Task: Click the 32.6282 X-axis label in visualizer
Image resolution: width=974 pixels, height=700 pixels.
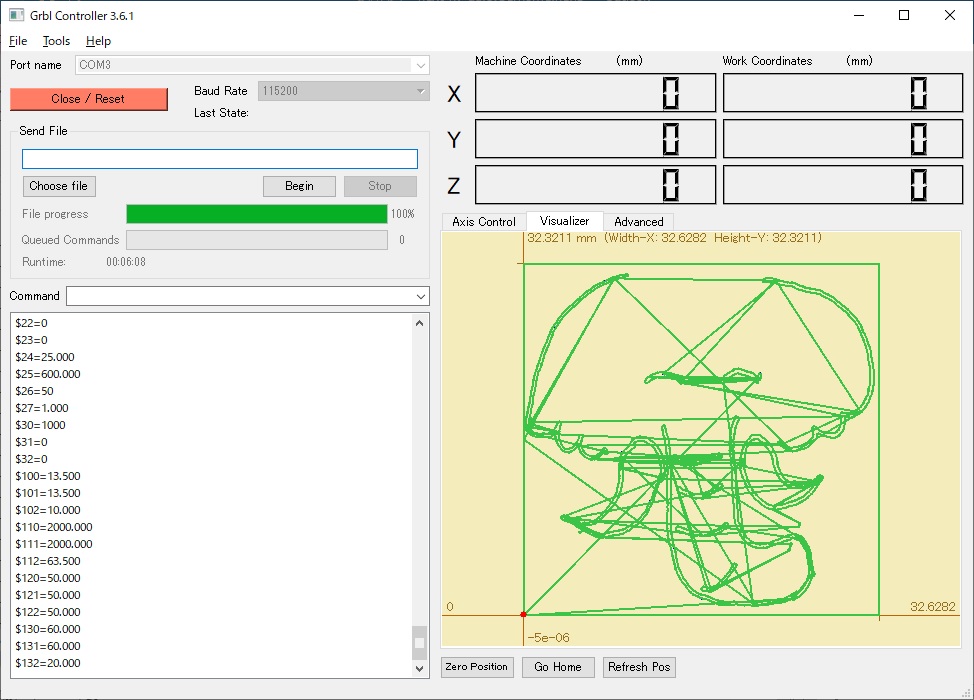Action: click(x=932, y=607)
